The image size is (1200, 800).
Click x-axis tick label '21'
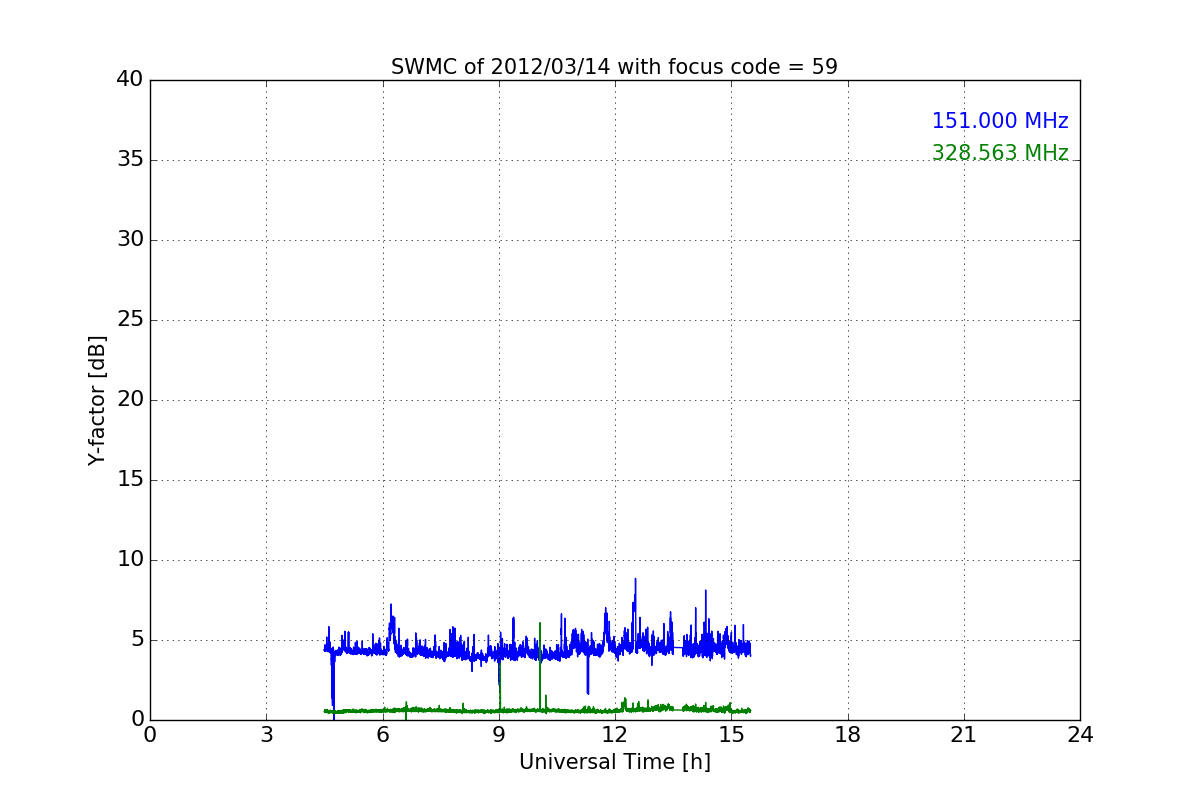964,735
